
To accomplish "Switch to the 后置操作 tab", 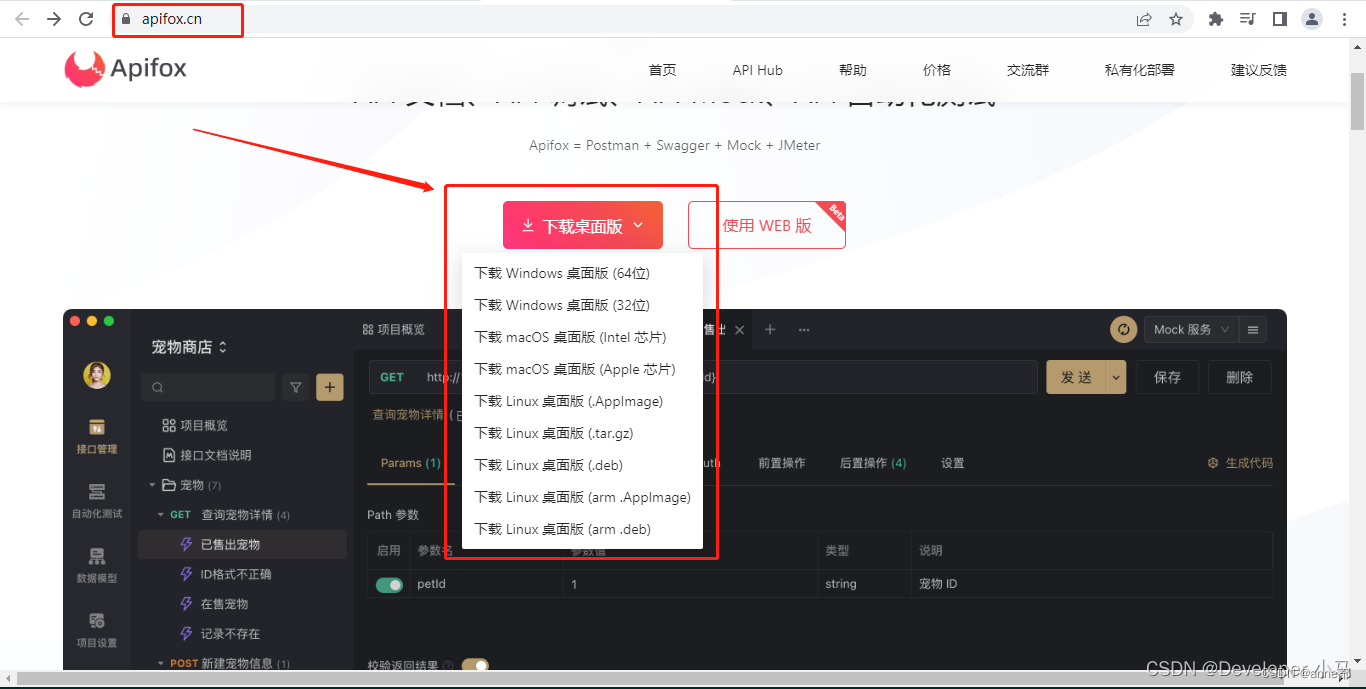I will point(873,463).
